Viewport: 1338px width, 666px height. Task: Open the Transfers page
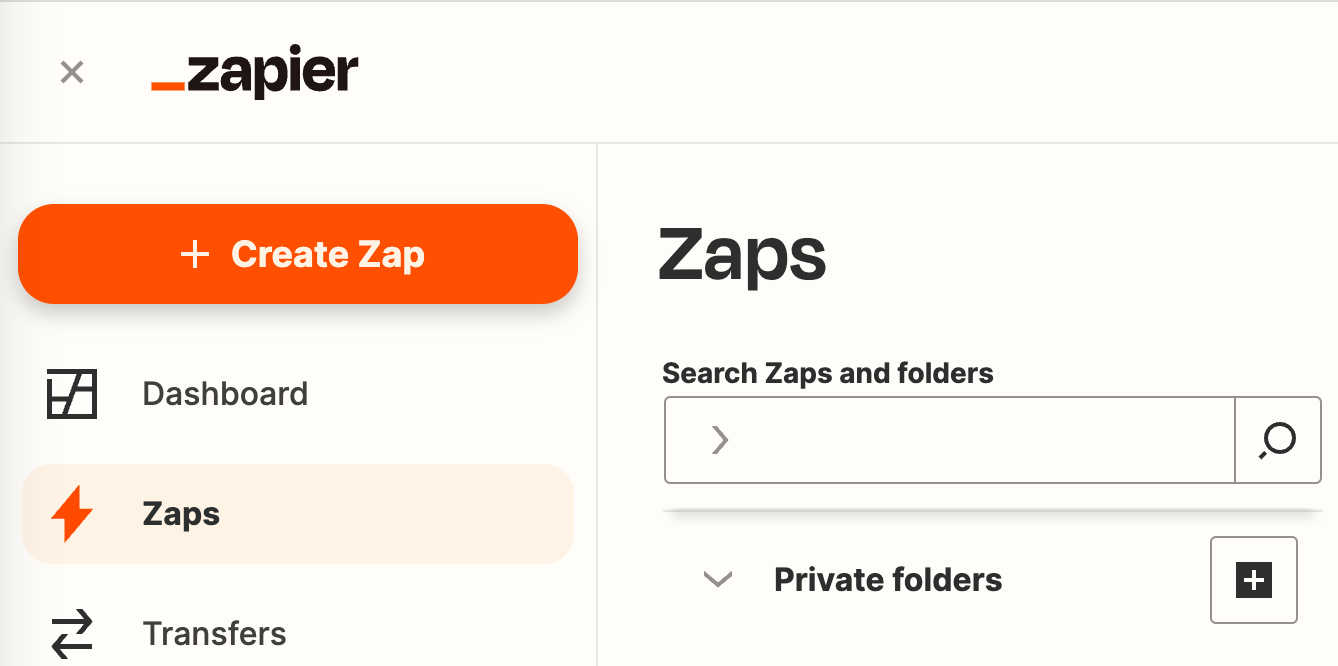pyautogui.click(x=214, y=633)
